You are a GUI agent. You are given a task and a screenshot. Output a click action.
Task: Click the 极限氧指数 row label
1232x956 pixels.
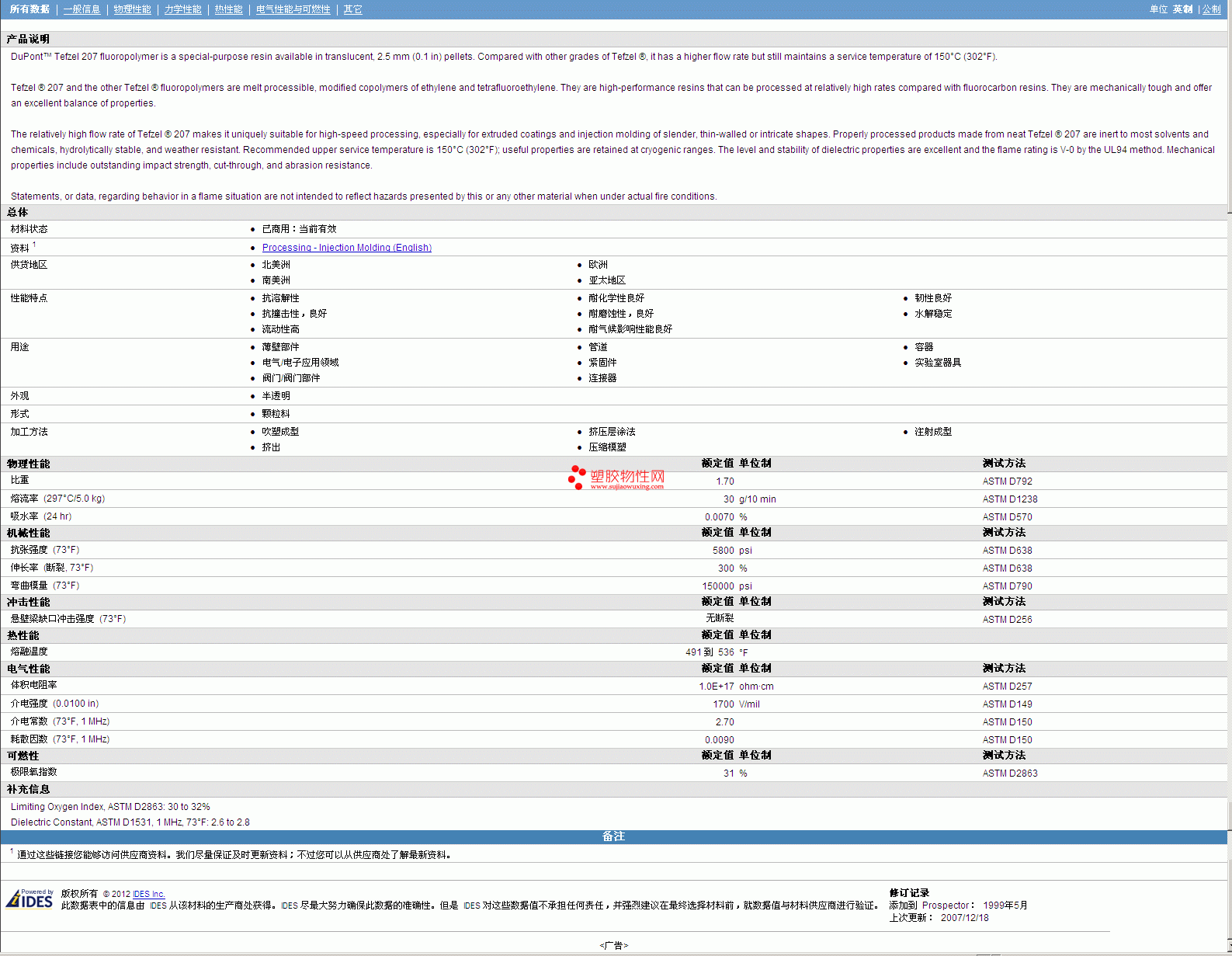[33, 772]
